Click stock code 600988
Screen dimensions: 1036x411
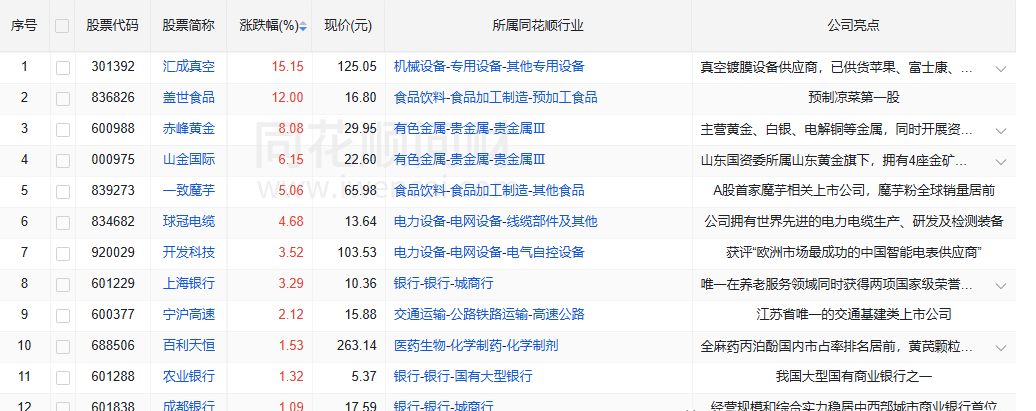113,129
